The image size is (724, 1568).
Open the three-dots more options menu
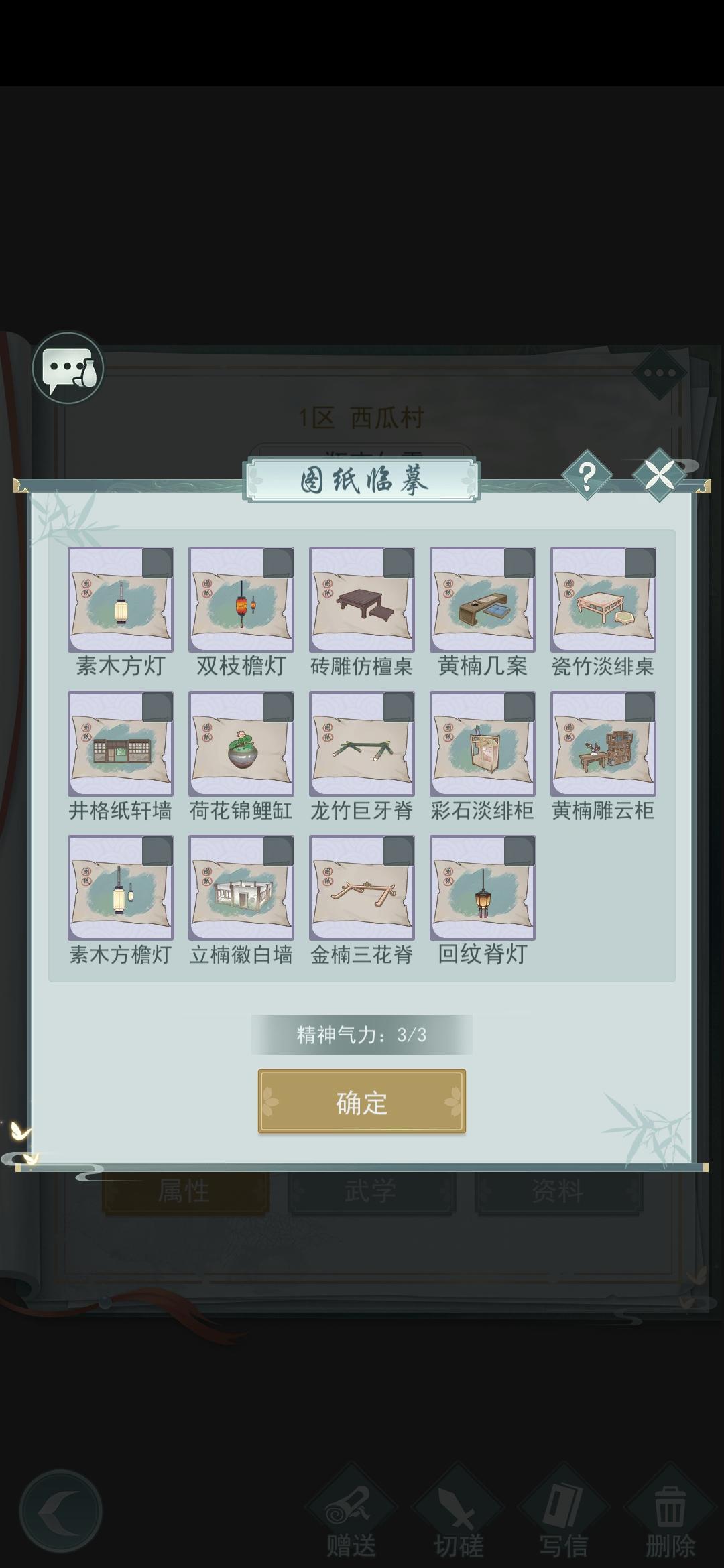pyautogui.click(x=660, y=373)
